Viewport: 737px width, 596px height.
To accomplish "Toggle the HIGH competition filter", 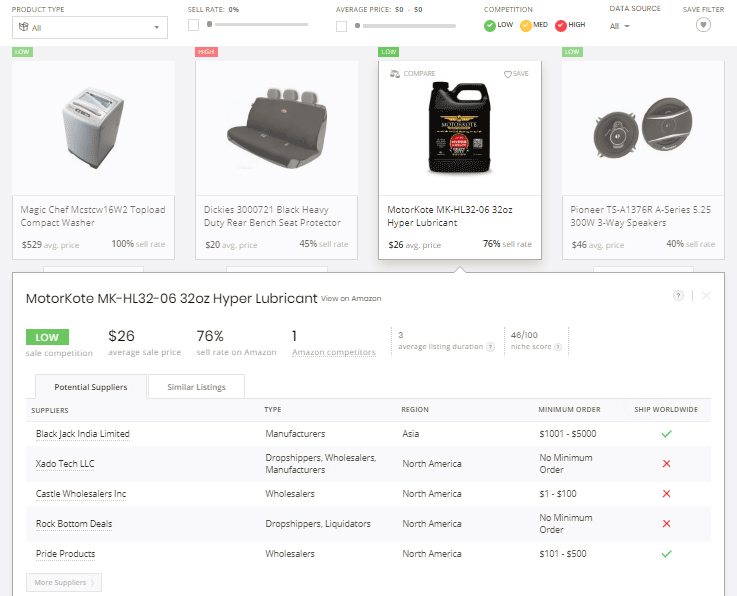I will tap(562, 25).
